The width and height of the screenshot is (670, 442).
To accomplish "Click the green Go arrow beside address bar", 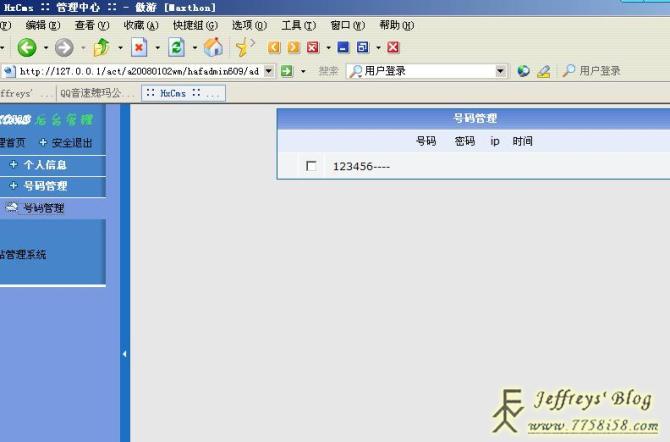I will 286,71.
